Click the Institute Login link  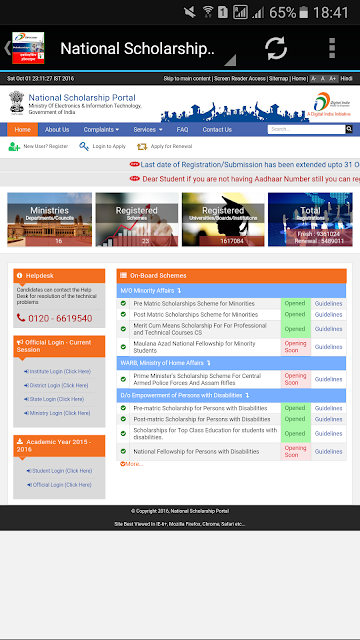click(x=57, y=371)
